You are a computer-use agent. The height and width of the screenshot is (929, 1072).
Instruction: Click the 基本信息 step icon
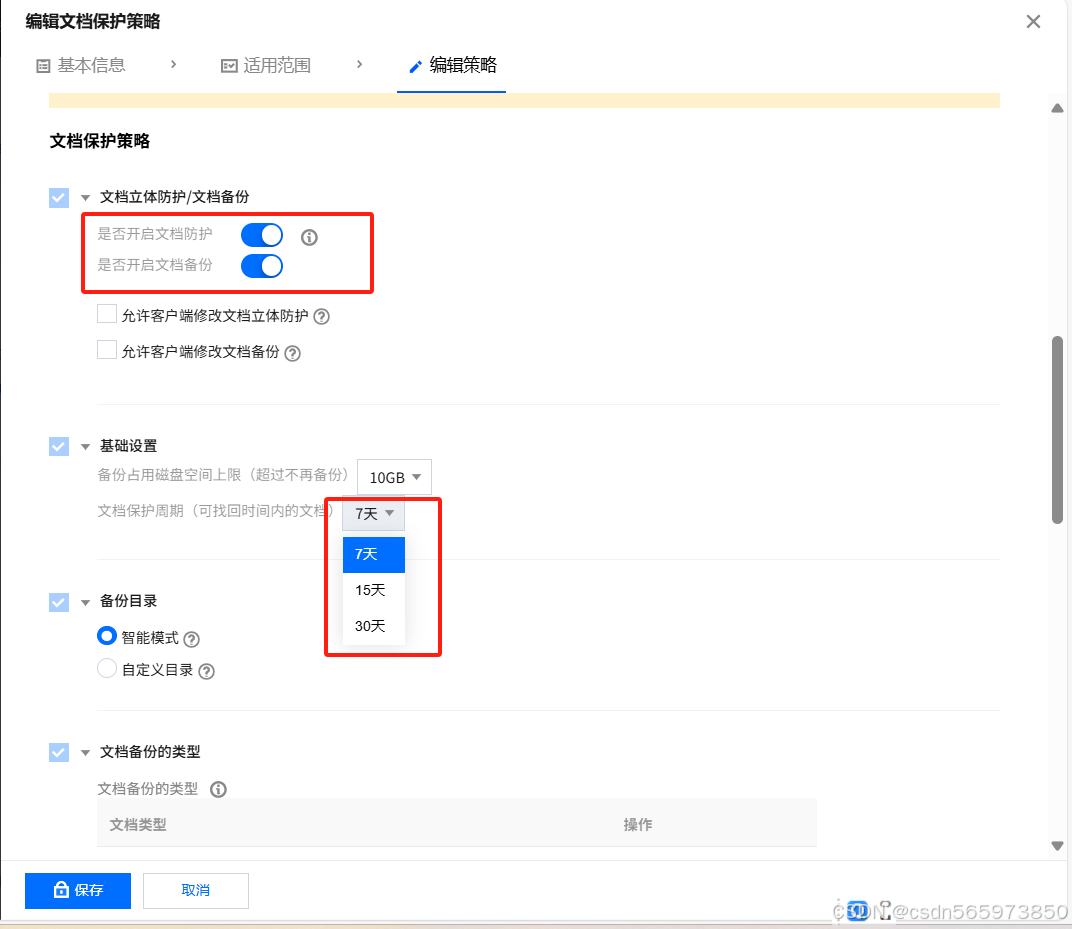point(43,66)
